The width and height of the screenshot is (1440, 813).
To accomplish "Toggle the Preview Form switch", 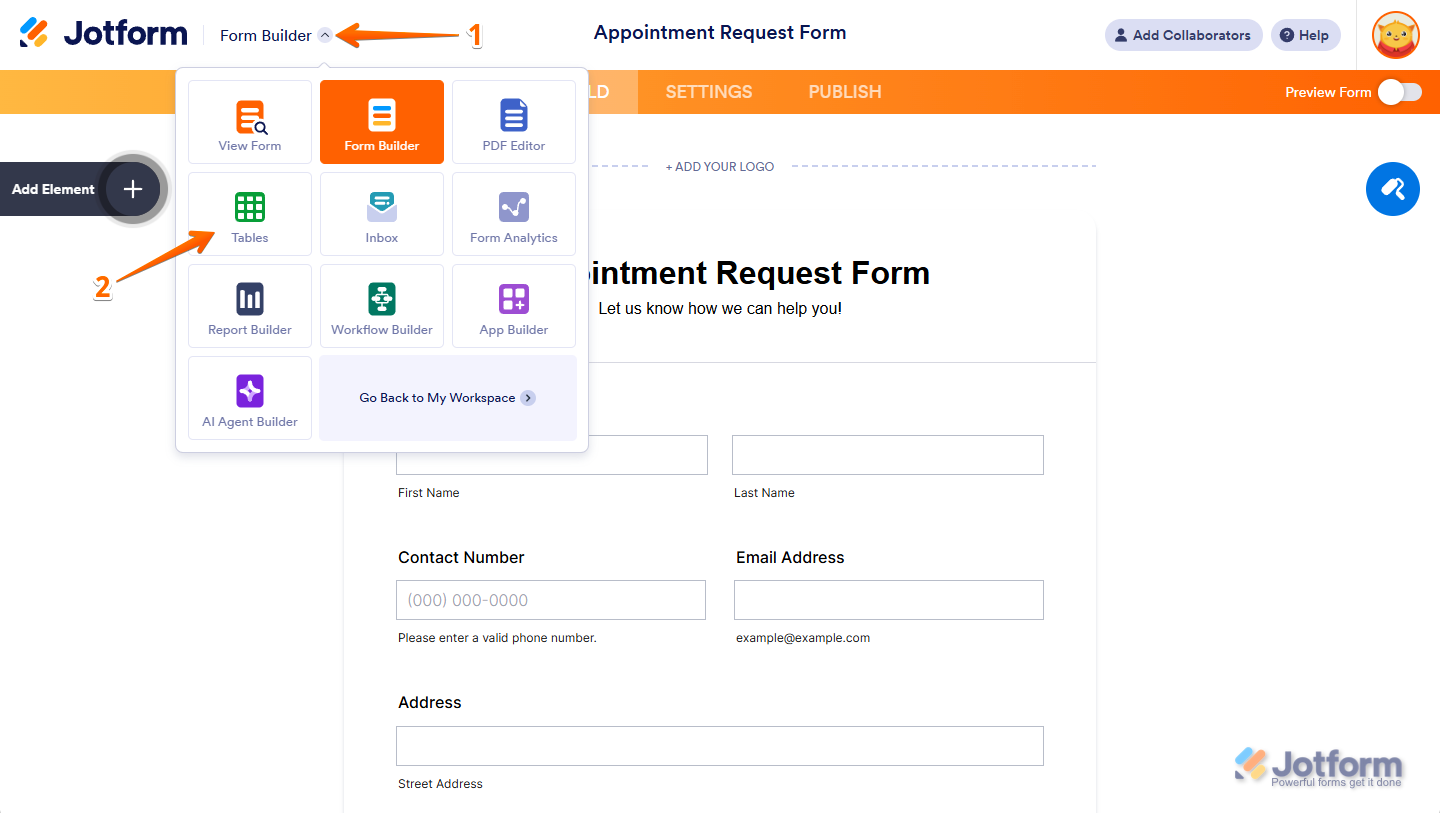I will point(1399,92).
